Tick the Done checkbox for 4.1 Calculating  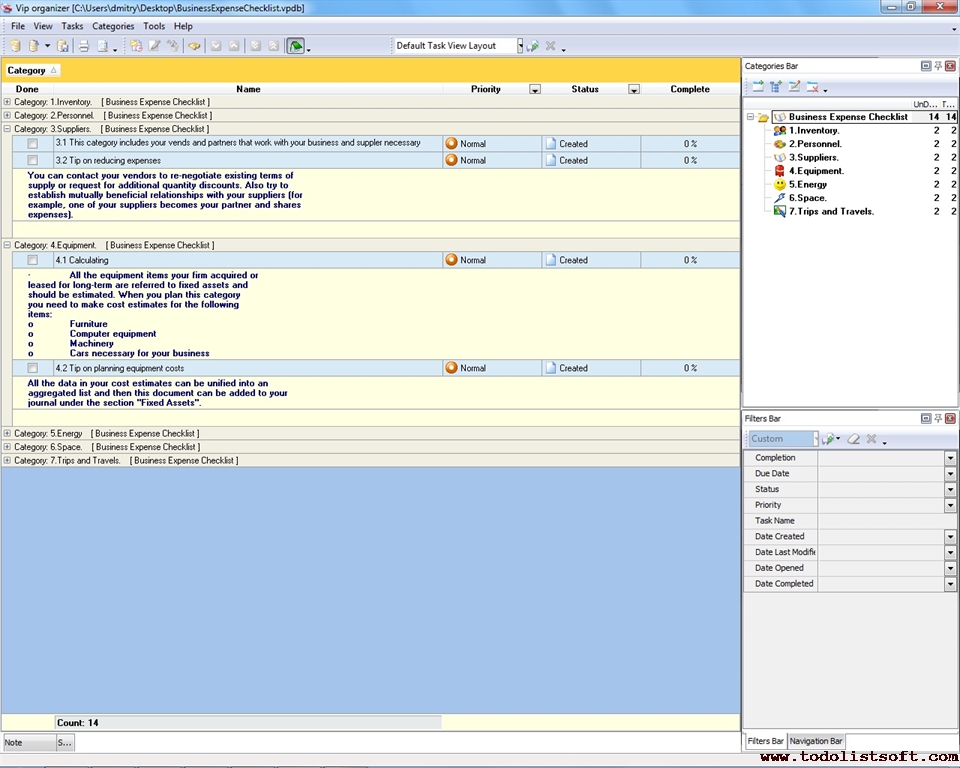33,260
